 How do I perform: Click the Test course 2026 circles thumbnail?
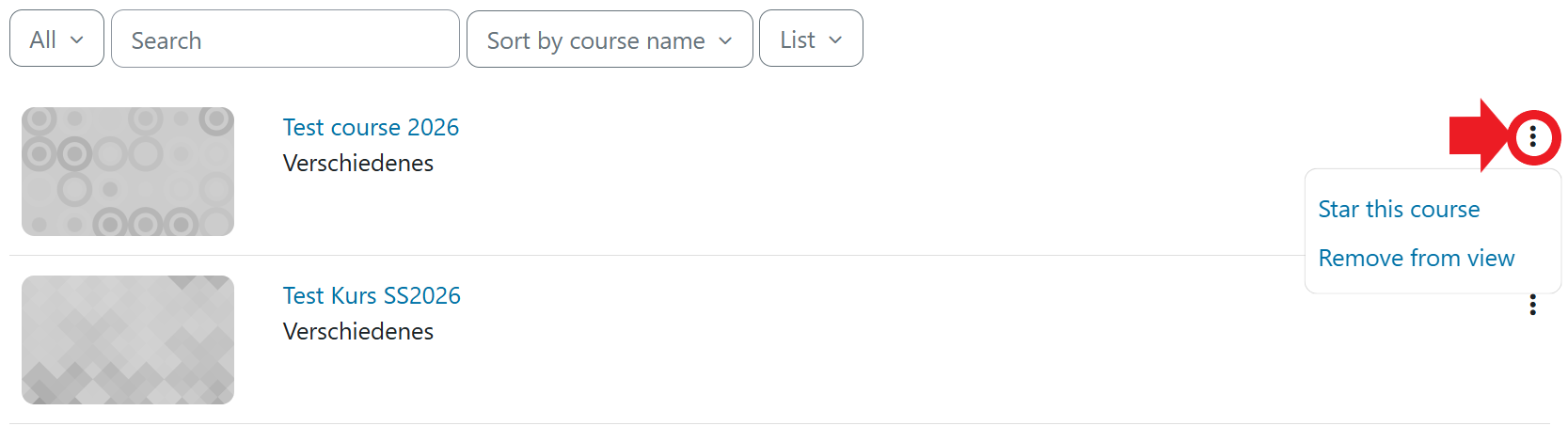[x=128, y=171]
